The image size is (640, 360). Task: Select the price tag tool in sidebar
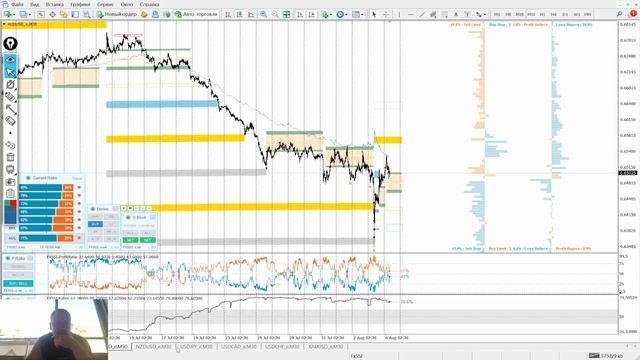click(x=10, y=97)
